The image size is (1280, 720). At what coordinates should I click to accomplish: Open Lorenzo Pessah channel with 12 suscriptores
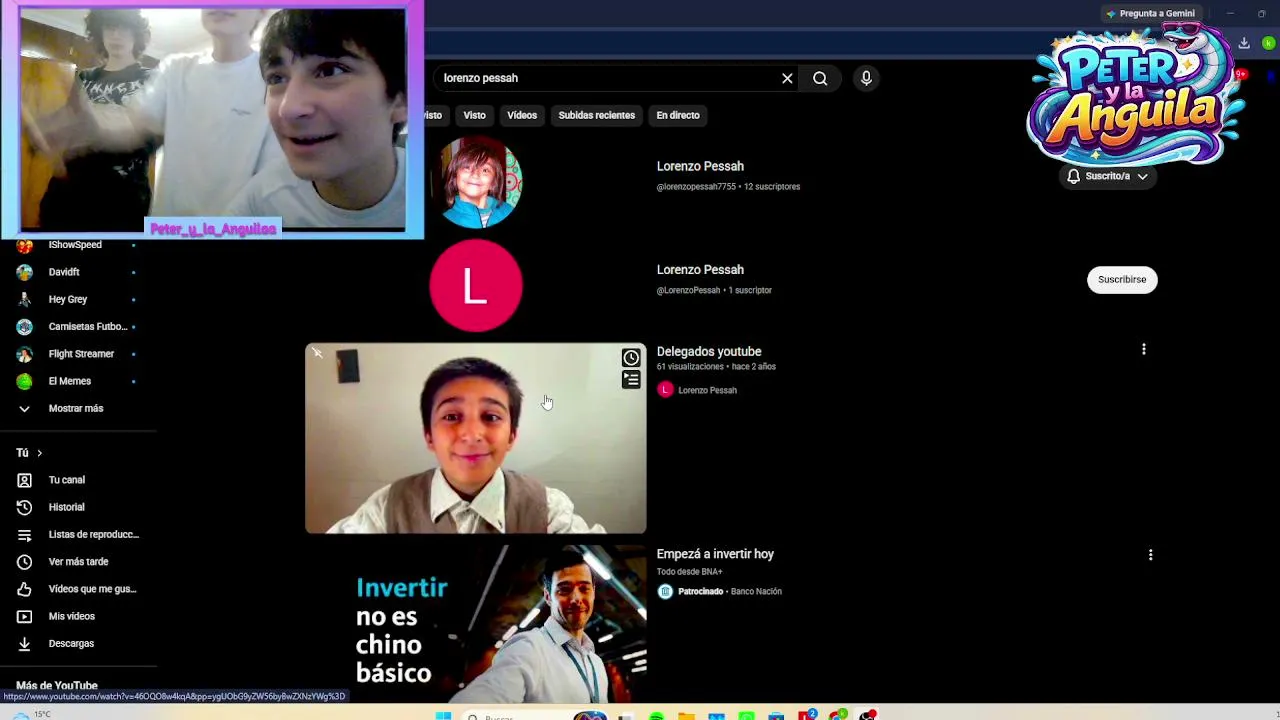click(700, 166)
